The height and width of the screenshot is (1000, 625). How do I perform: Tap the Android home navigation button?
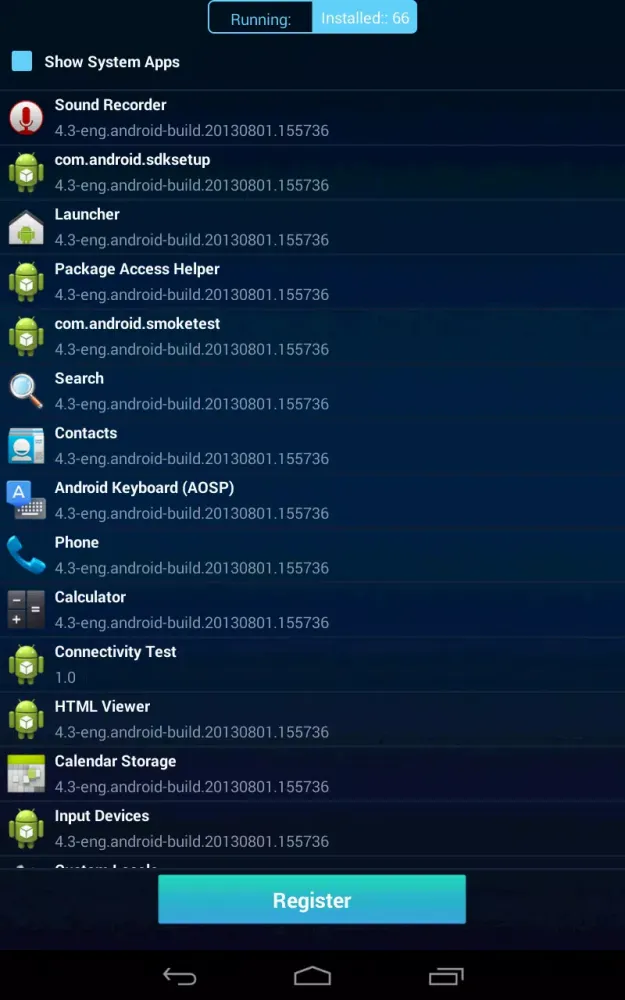312,976
